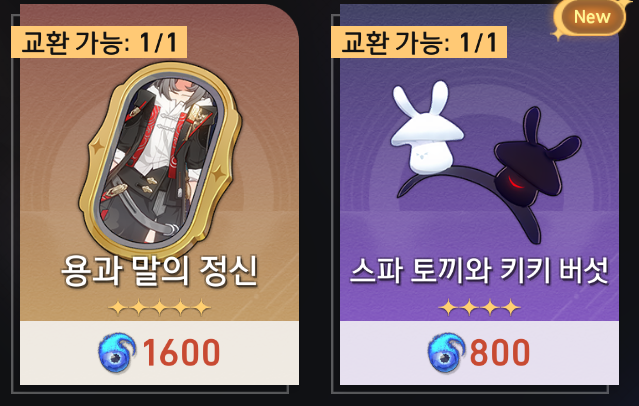Click the 1600 price on the brown card
The image size is (639, 406).
click(x=181, y=353)
